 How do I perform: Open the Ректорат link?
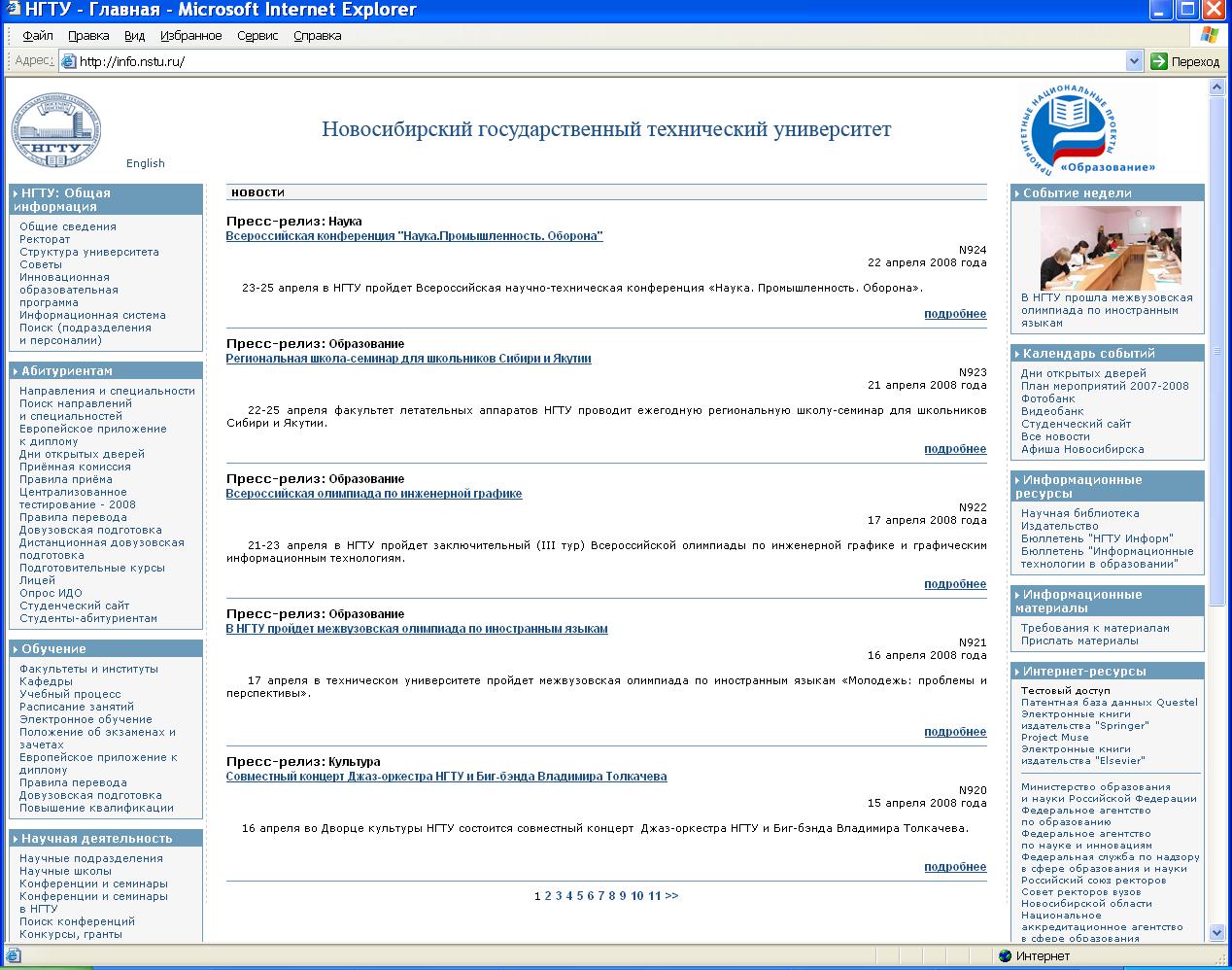pos(45,239)
